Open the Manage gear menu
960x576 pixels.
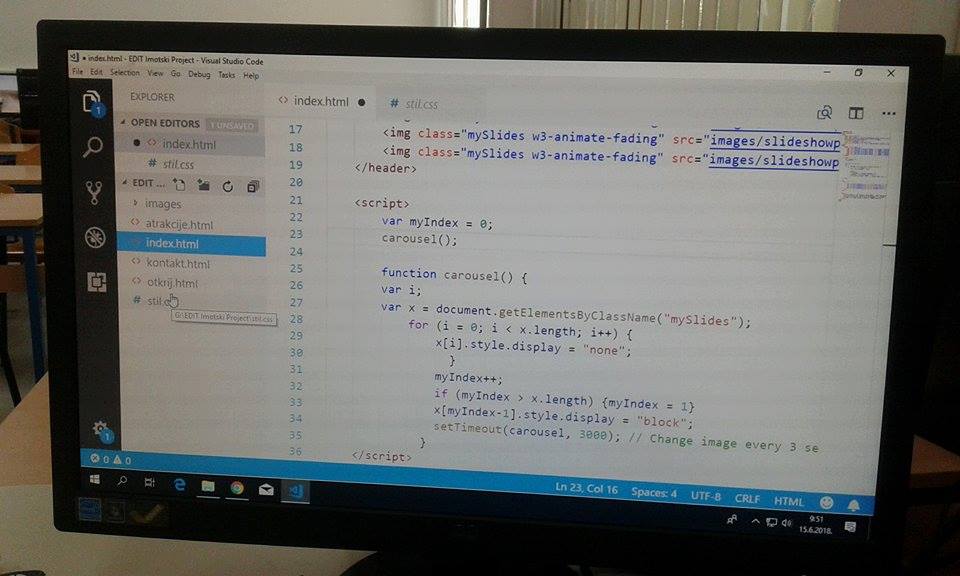point(100,429)
